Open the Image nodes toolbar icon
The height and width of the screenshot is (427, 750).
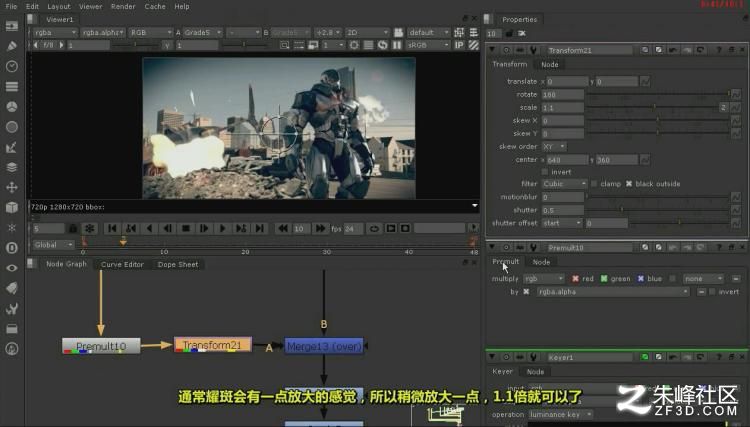(12, 26)
